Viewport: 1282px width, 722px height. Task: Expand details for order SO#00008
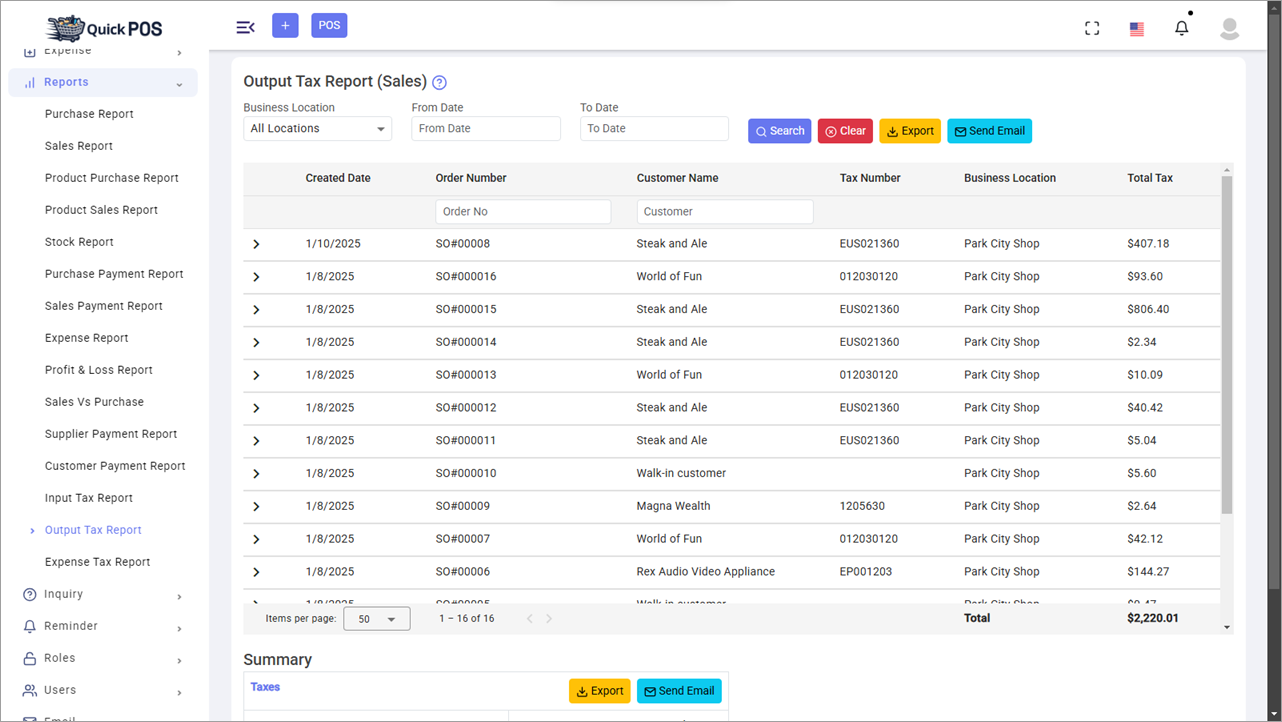(x=256, y=243)
